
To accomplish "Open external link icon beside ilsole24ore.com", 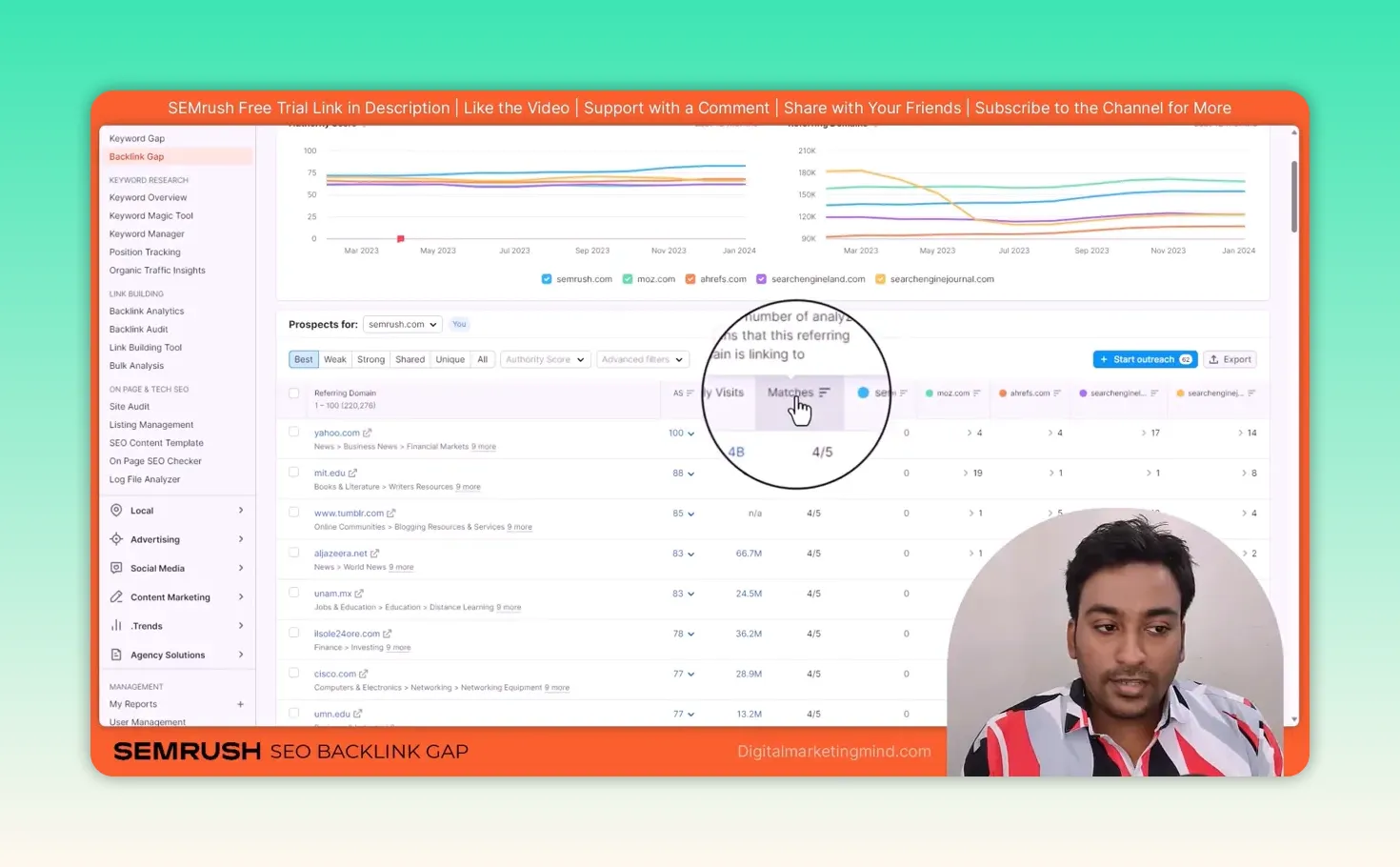I will (387, 633).
